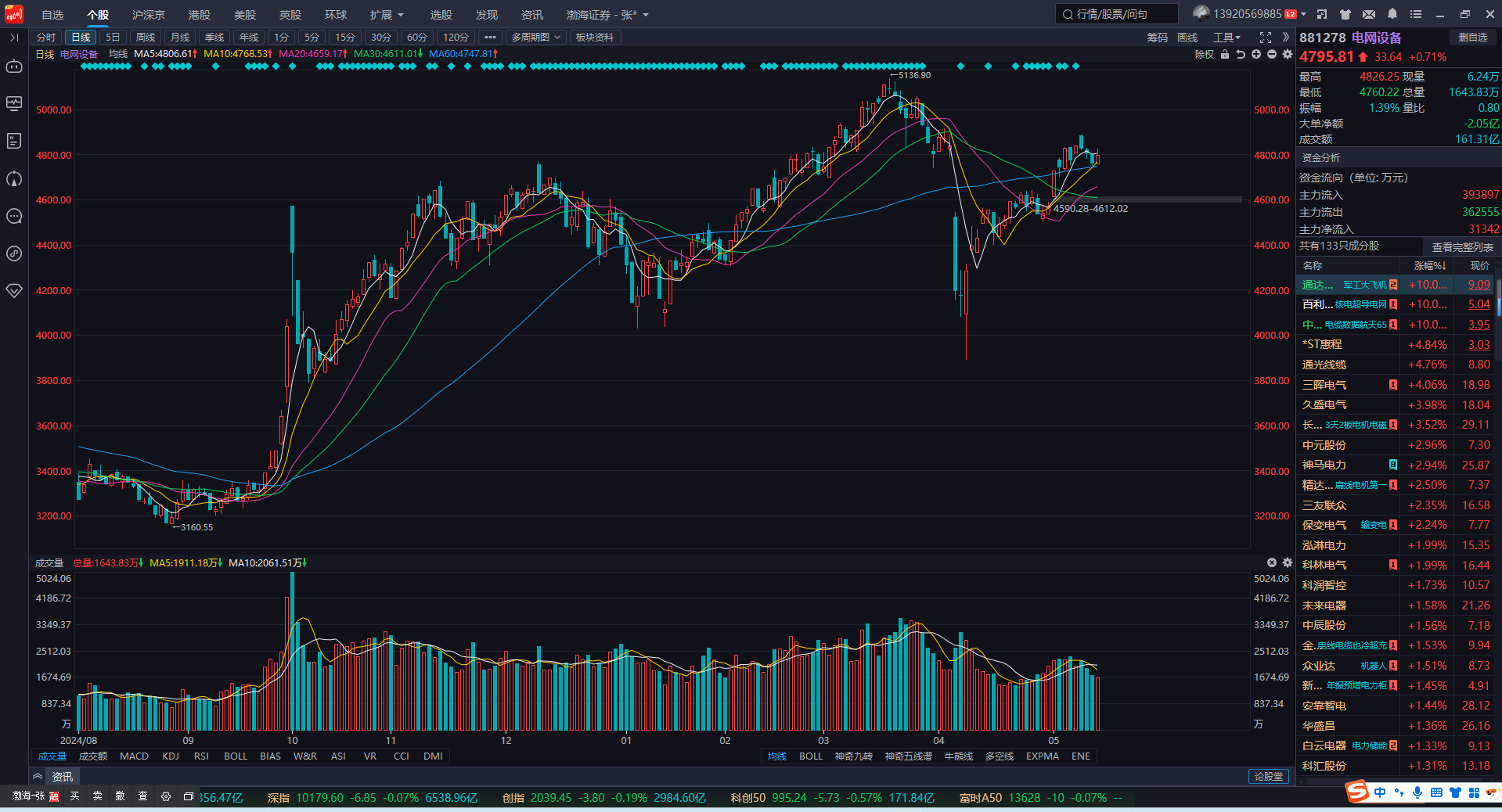Switch to 周线 weekly chart
The image size is (1502, 812).
click(146, 38)
